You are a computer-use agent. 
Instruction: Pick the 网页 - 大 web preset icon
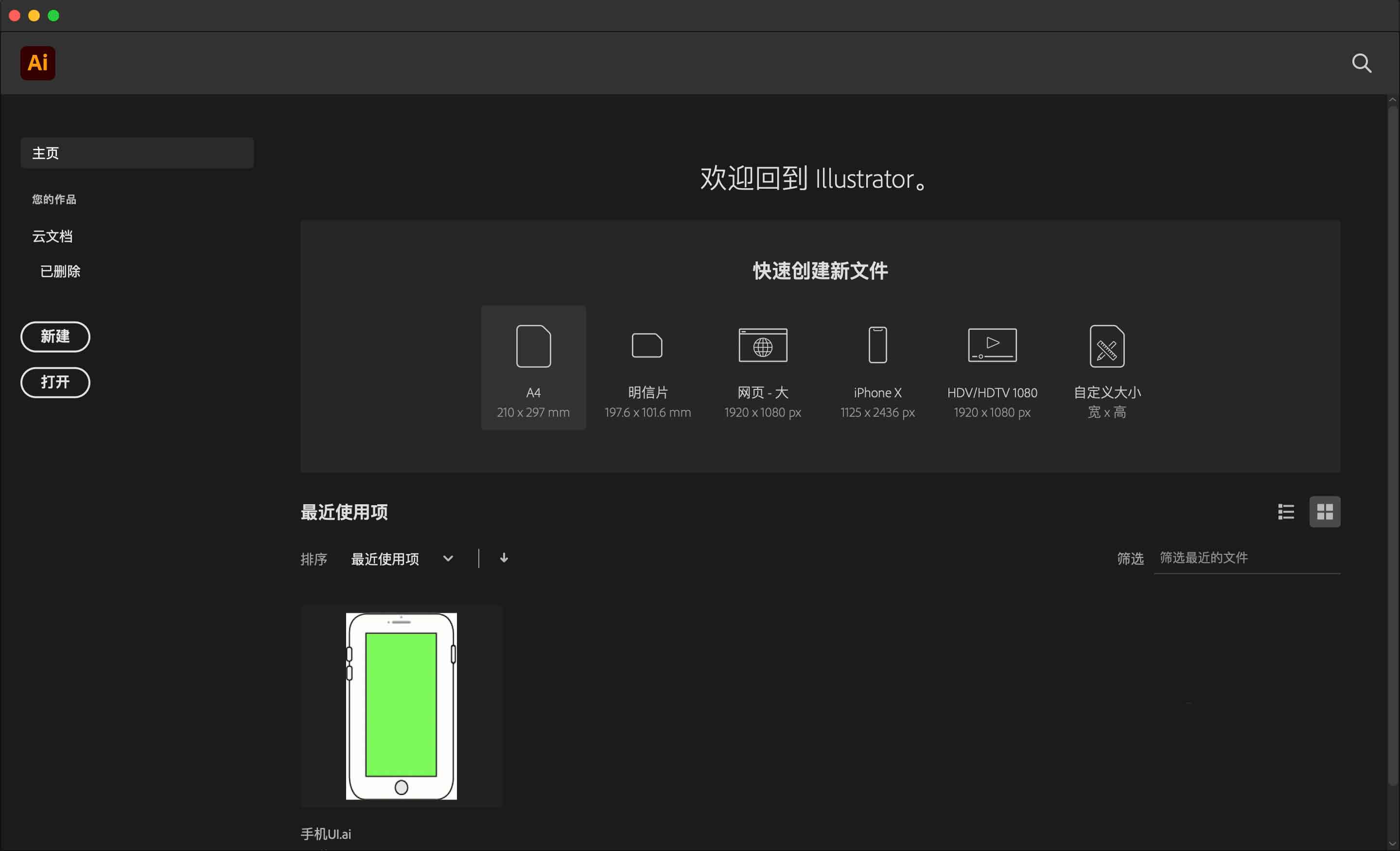tap(763, 345)
